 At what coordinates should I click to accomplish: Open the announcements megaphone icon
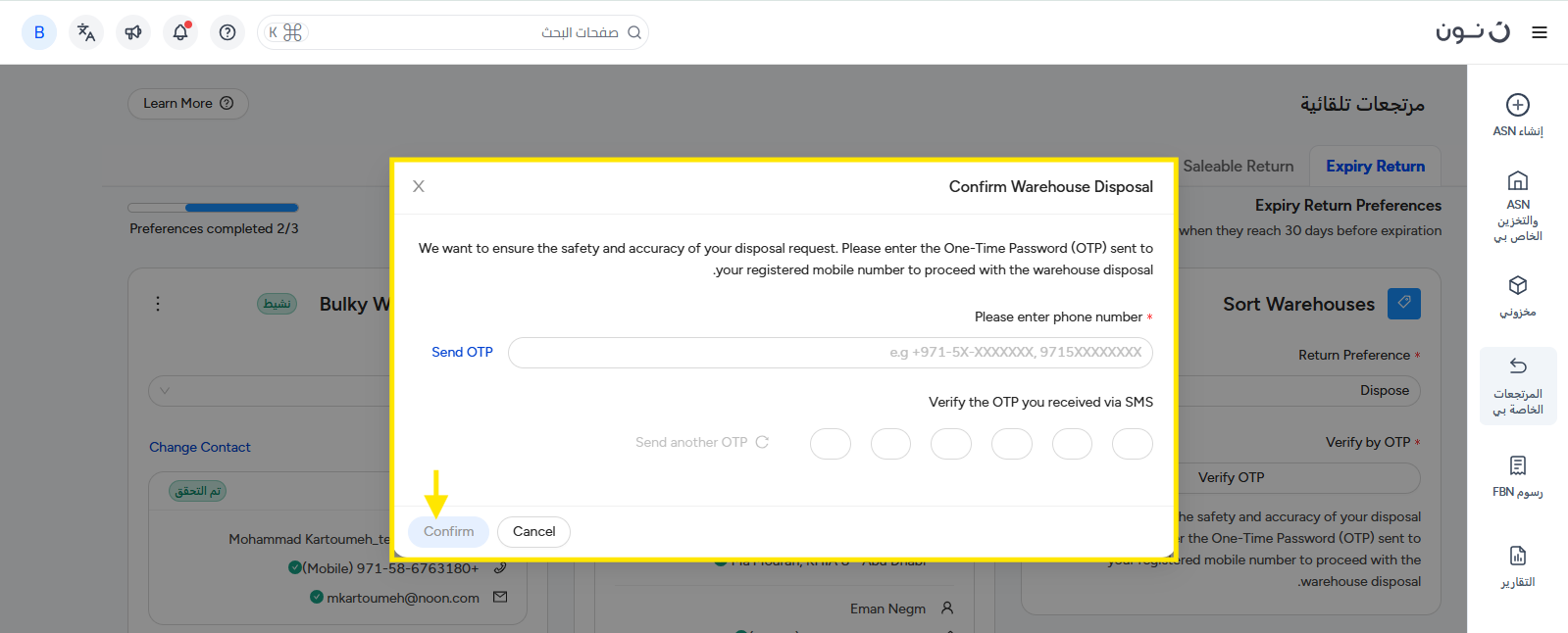pos(133,32)
